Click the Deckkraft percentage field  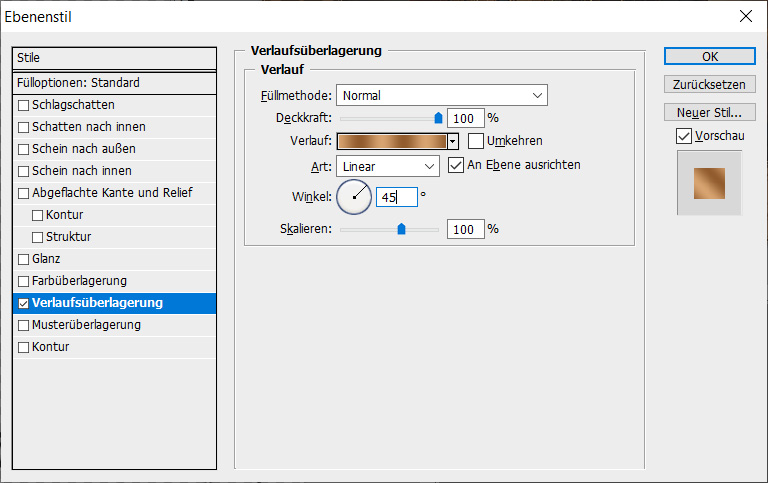pos(465,118)
